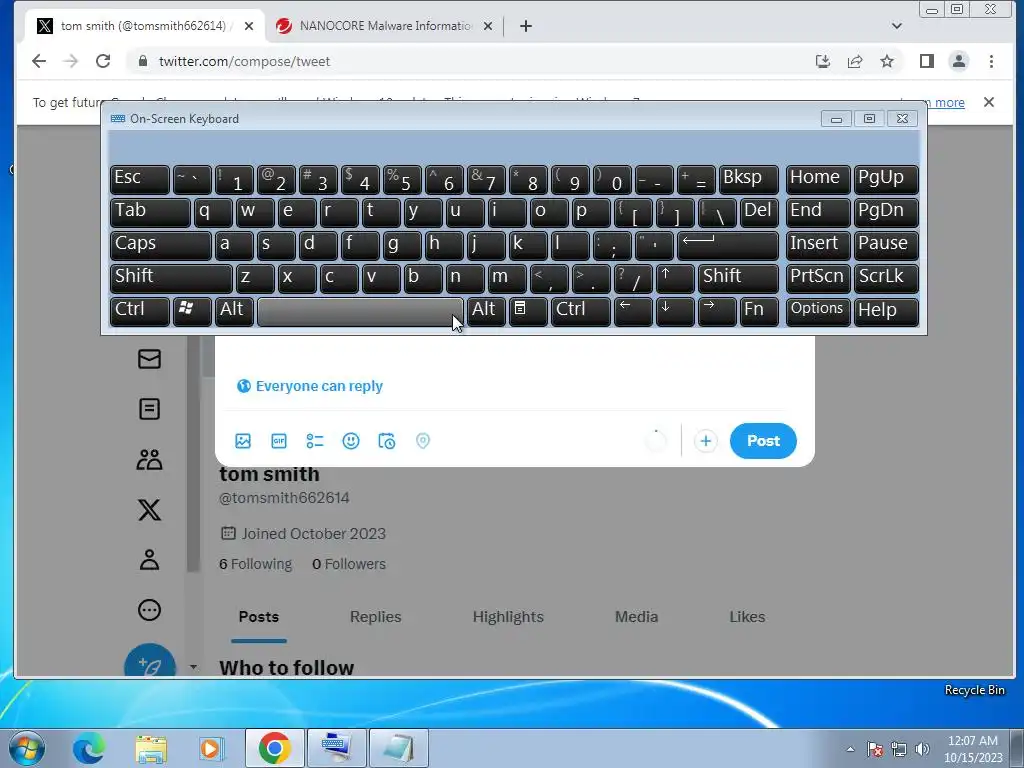Reload the page in Chrome
This screenshot has width=1024, height=768.
(103, 61)
